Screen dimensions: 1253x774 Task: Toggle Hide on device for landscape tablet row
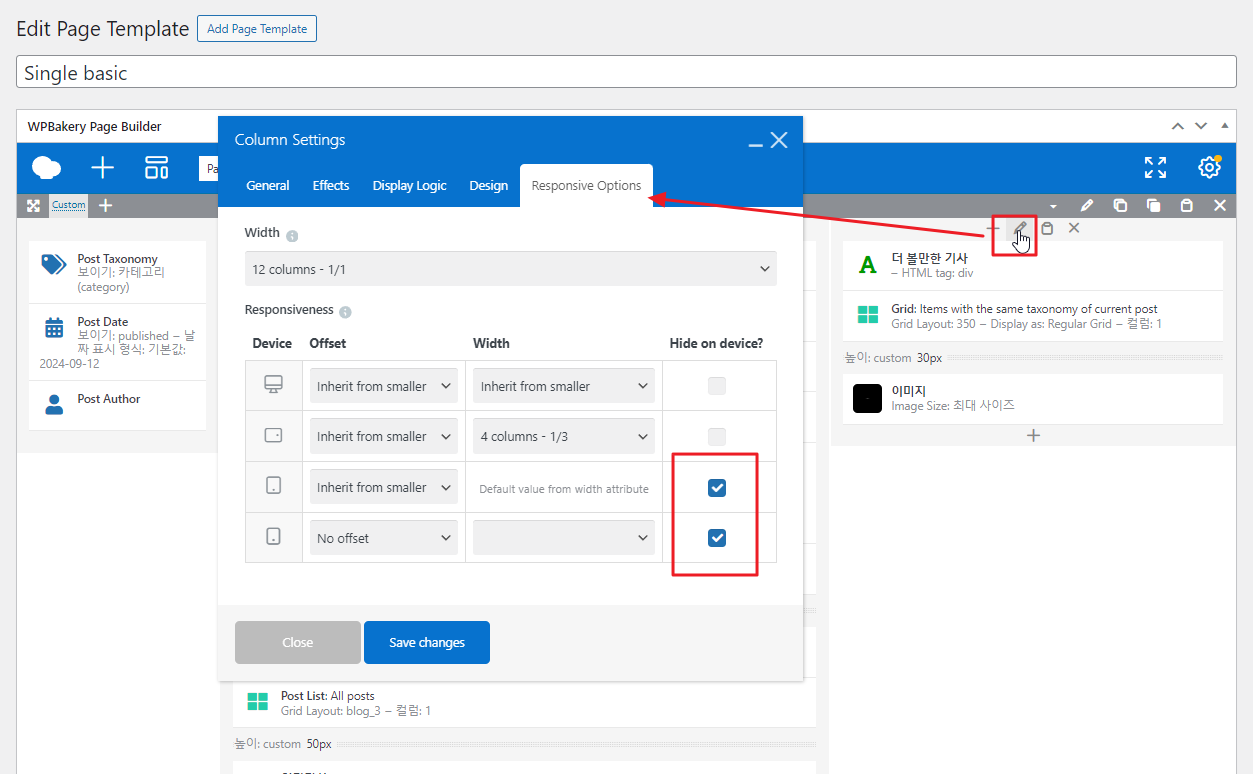pos(717,436)
